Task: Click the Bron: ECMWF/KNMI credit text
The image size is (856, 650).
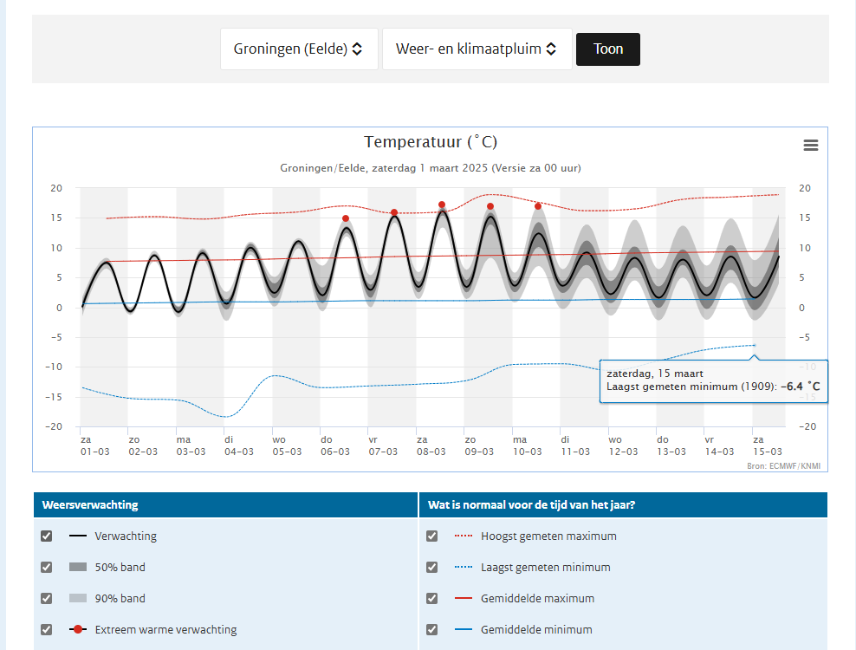Action: coord(784,466)
